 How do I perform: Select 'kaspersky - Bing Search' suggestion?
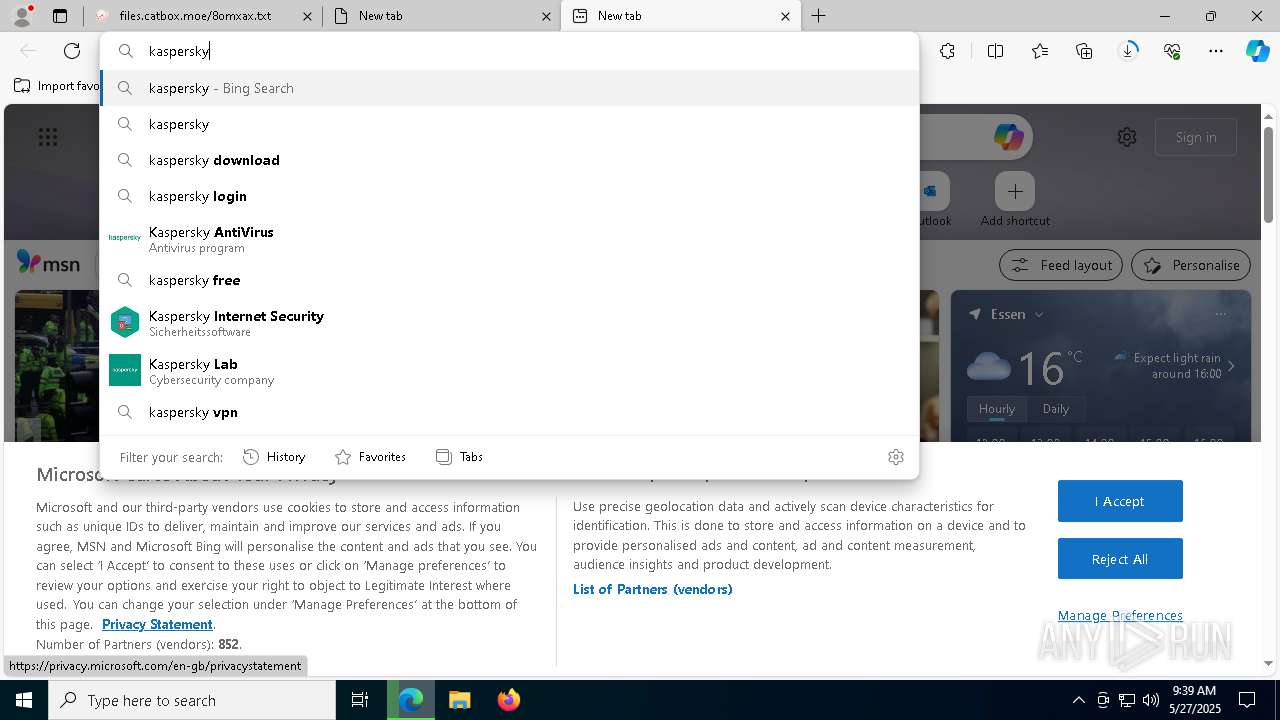[x=509, y=88]
